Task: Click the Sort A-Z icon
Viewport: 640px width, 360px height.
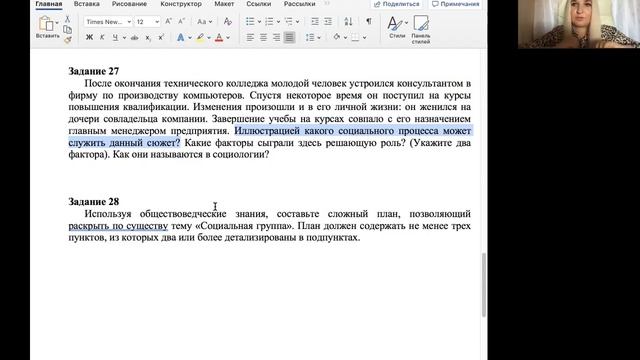Action: [348, 21]
